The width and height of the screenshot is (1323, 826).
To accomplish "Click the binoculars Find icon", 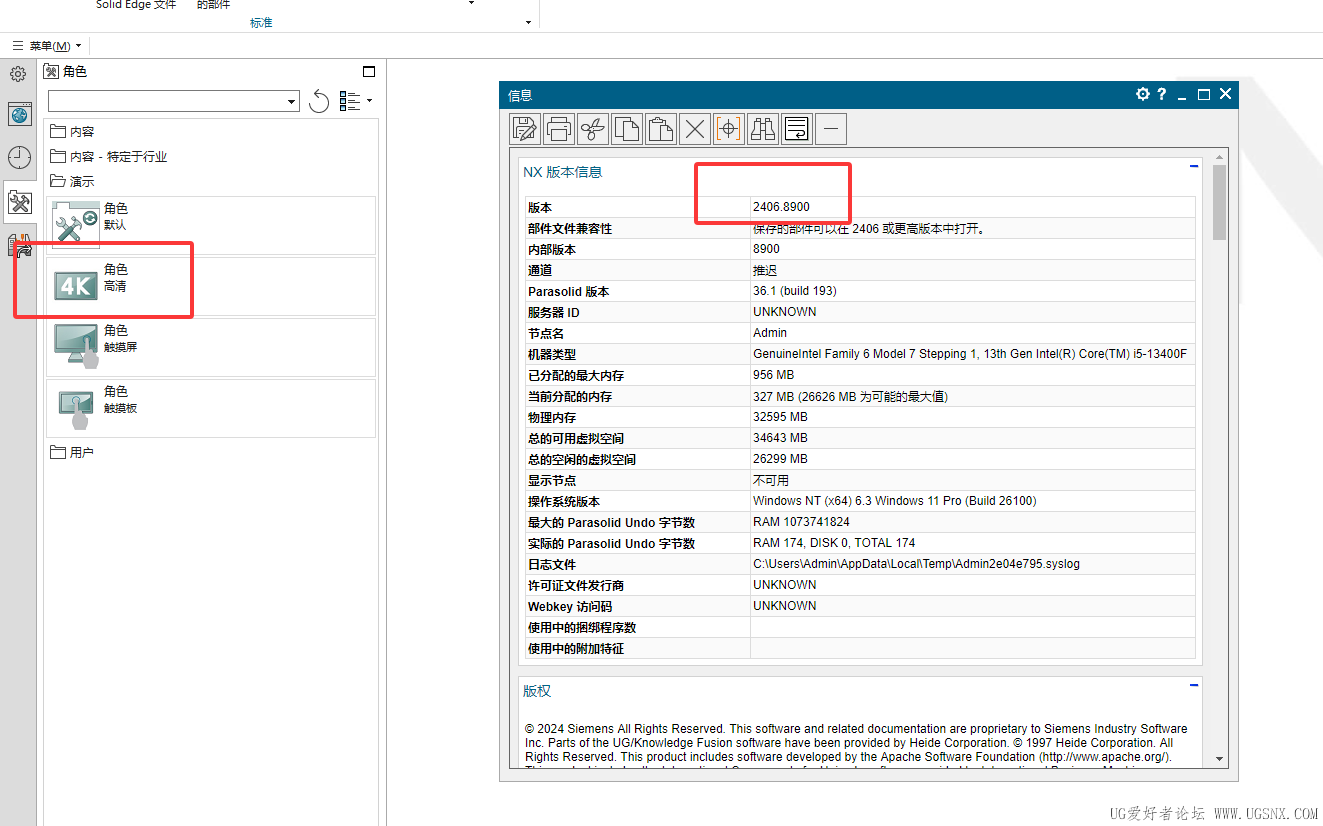I will (763, 128).
